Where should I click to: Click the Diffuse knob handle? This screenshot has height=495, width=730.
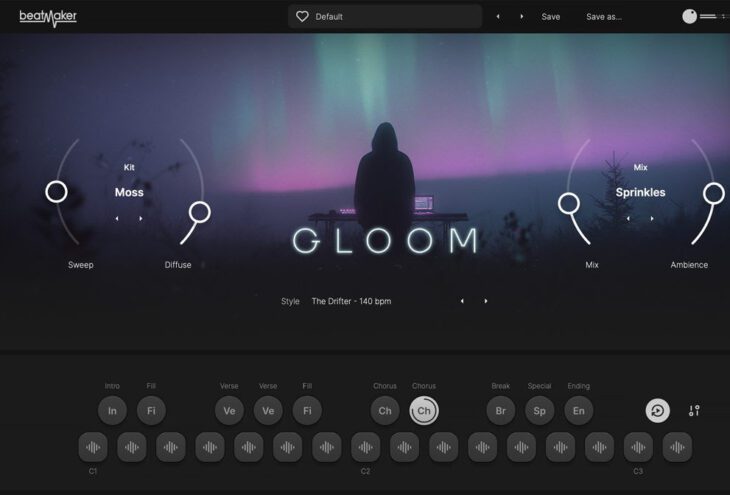click(x=200, y=212)
